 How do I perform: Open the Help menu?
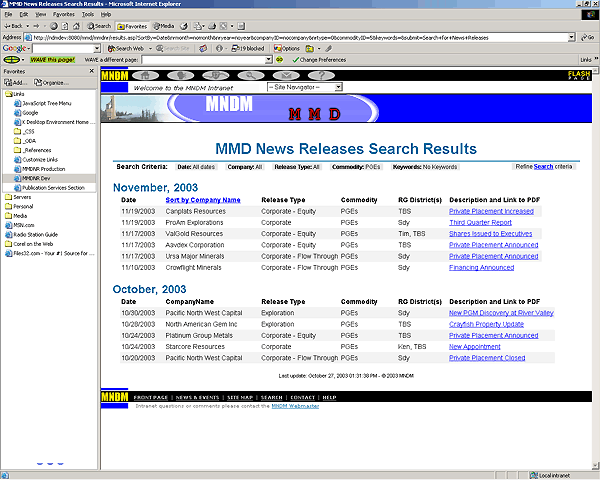point(106,15)
